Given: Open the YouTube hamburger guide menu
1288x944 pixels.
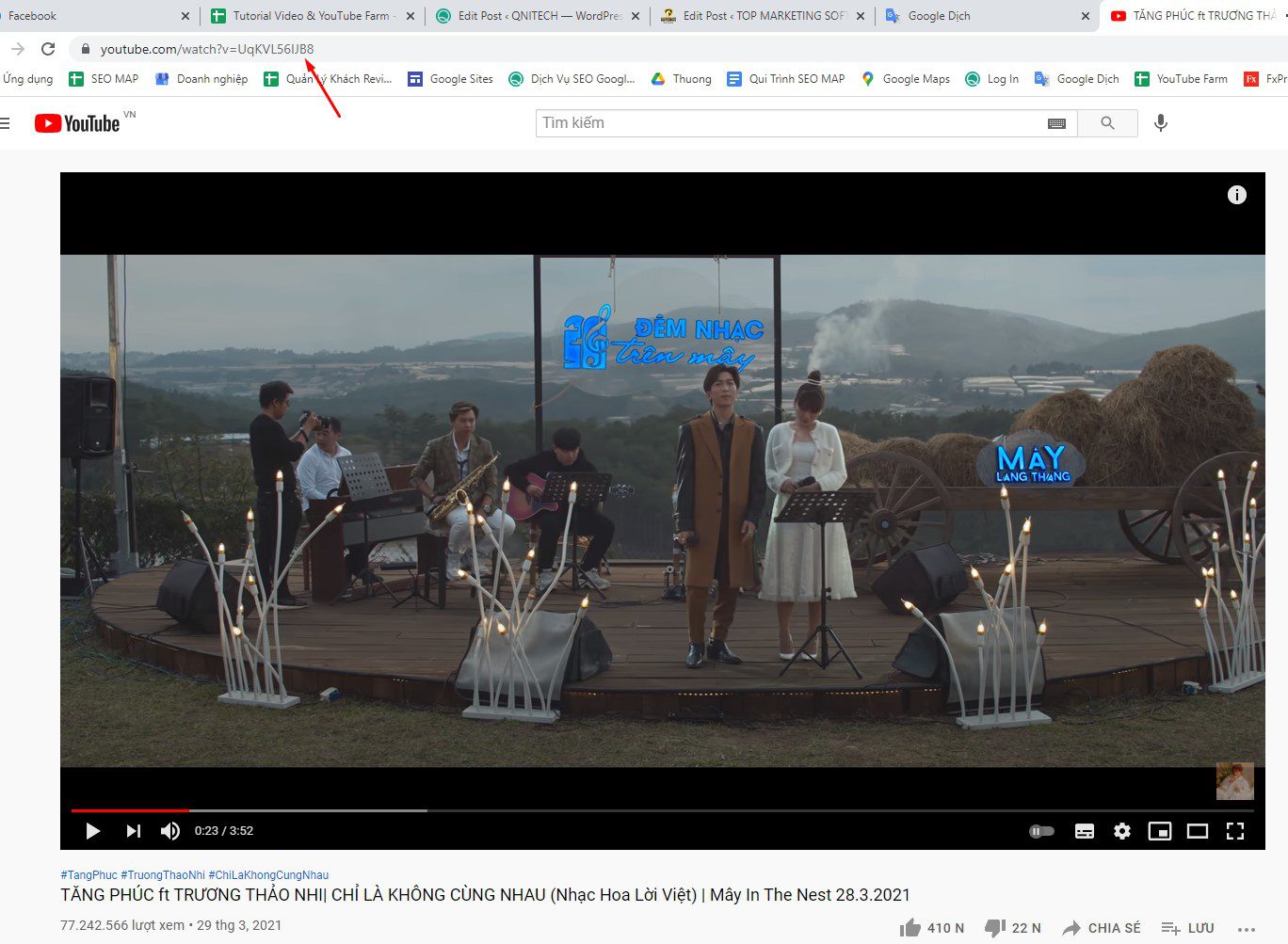Looking at the screenshot, I should 5,123.
